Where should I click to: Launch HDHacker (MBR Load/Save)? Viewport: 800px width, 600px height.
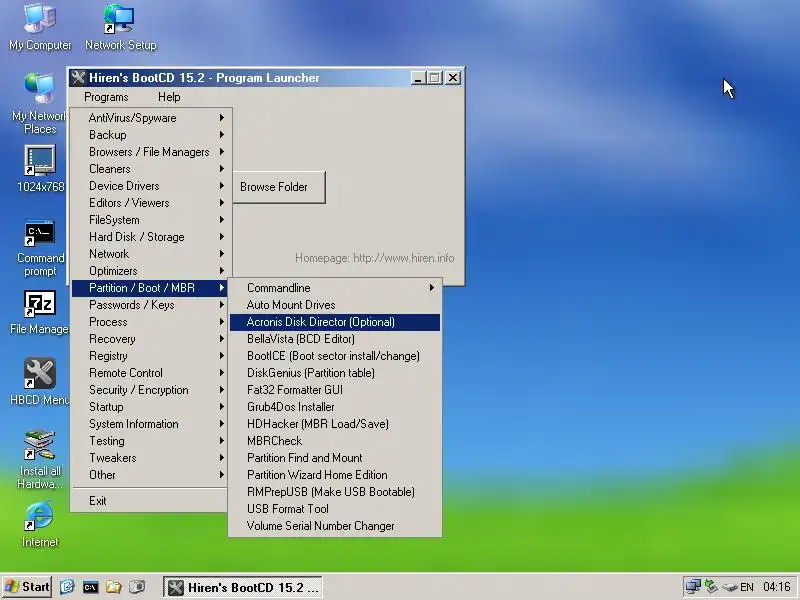[x=335, y=424]
